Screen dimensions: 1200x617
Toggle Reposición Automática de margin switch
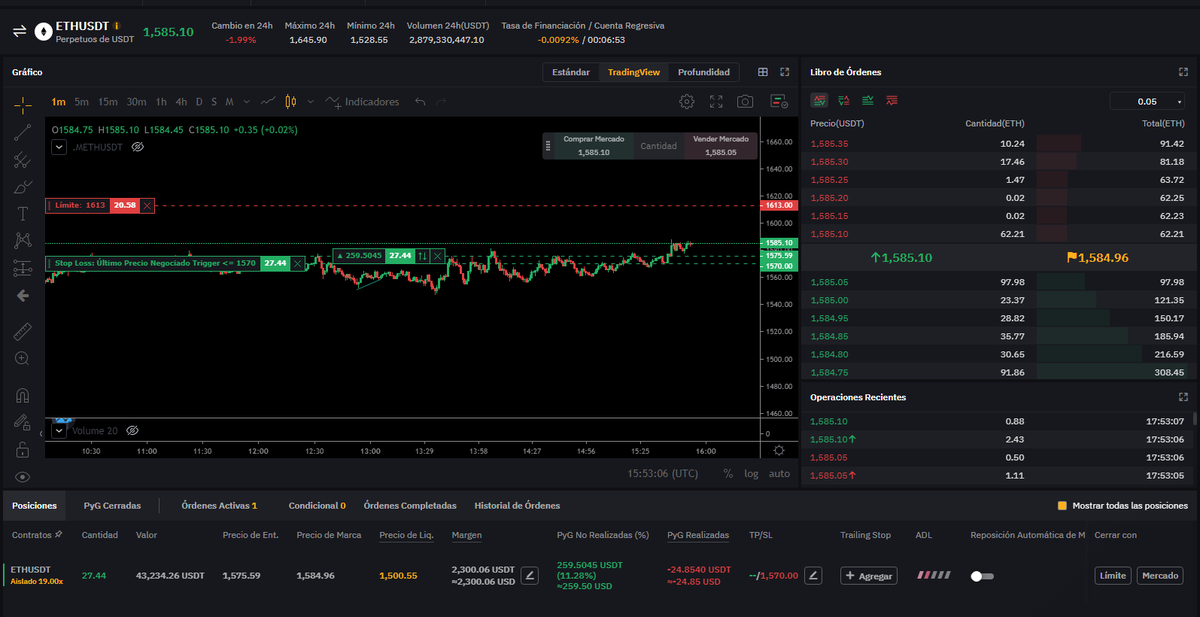(x=983, y=576)
